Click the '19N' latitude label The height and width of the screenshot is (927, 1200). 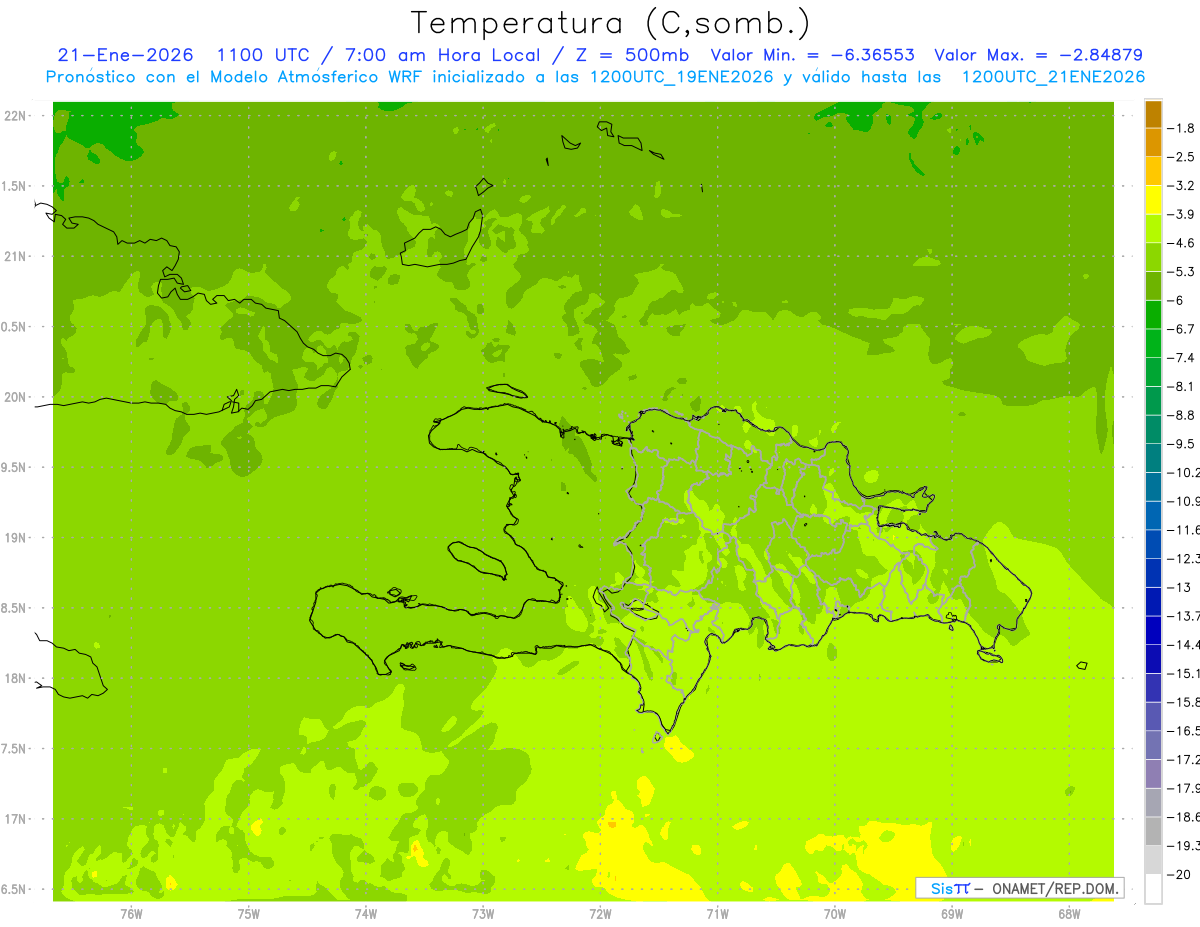16,538
